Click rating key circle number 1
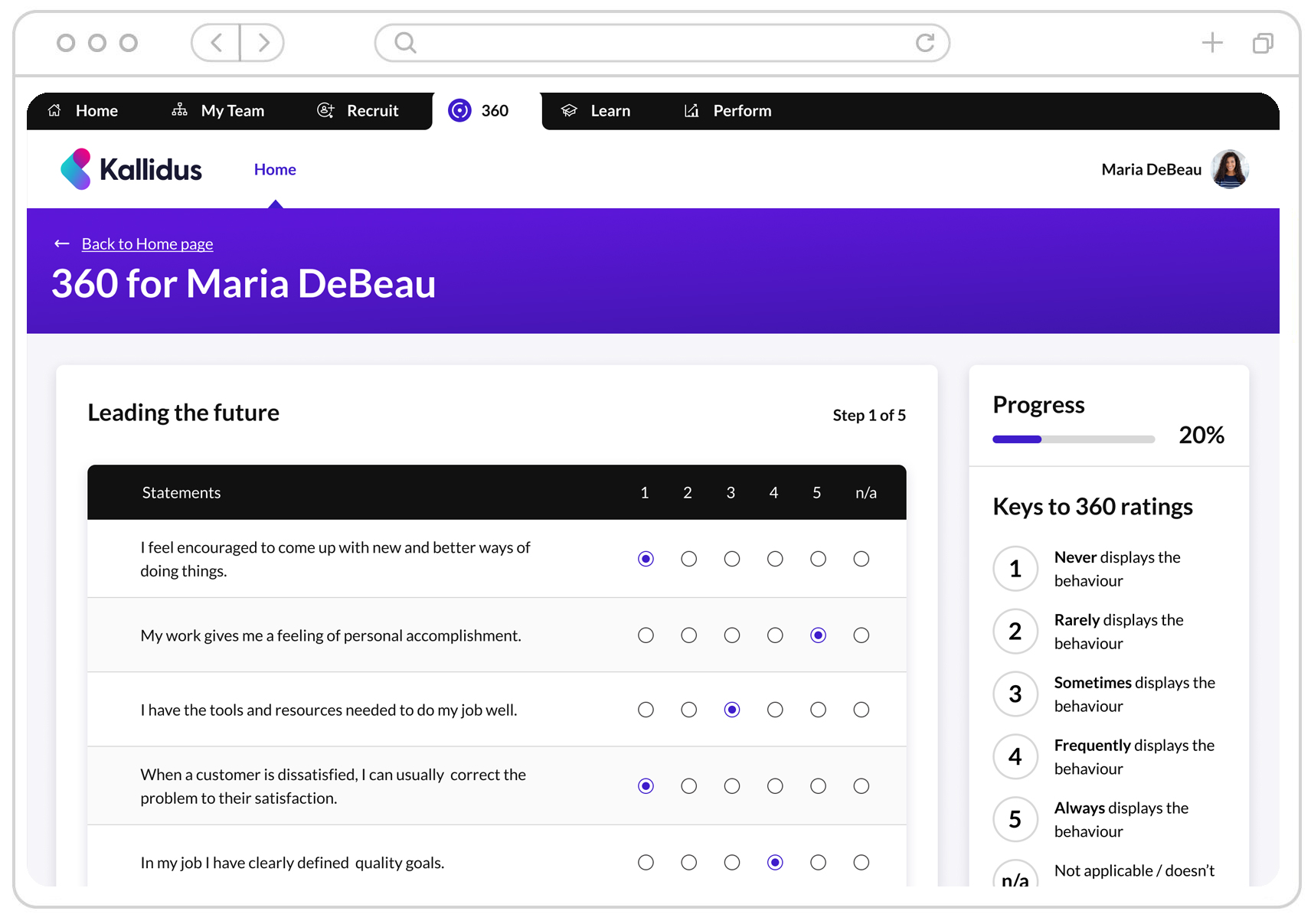The height and width of the screenshot is (924, 1311). [1015, 569]
